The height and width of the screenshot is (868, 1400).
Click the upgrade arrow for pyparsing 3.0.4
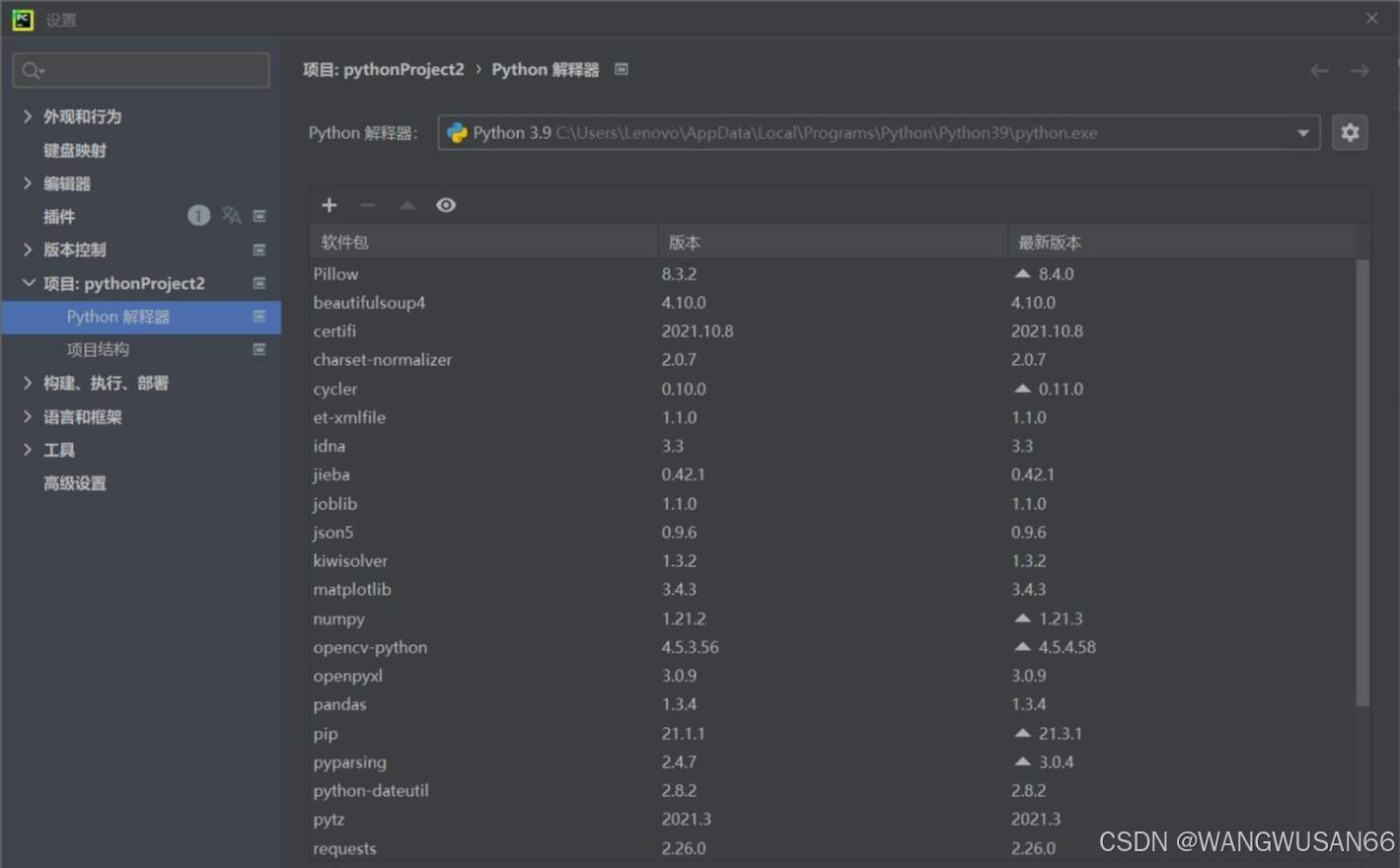(x=1022, y=761)
